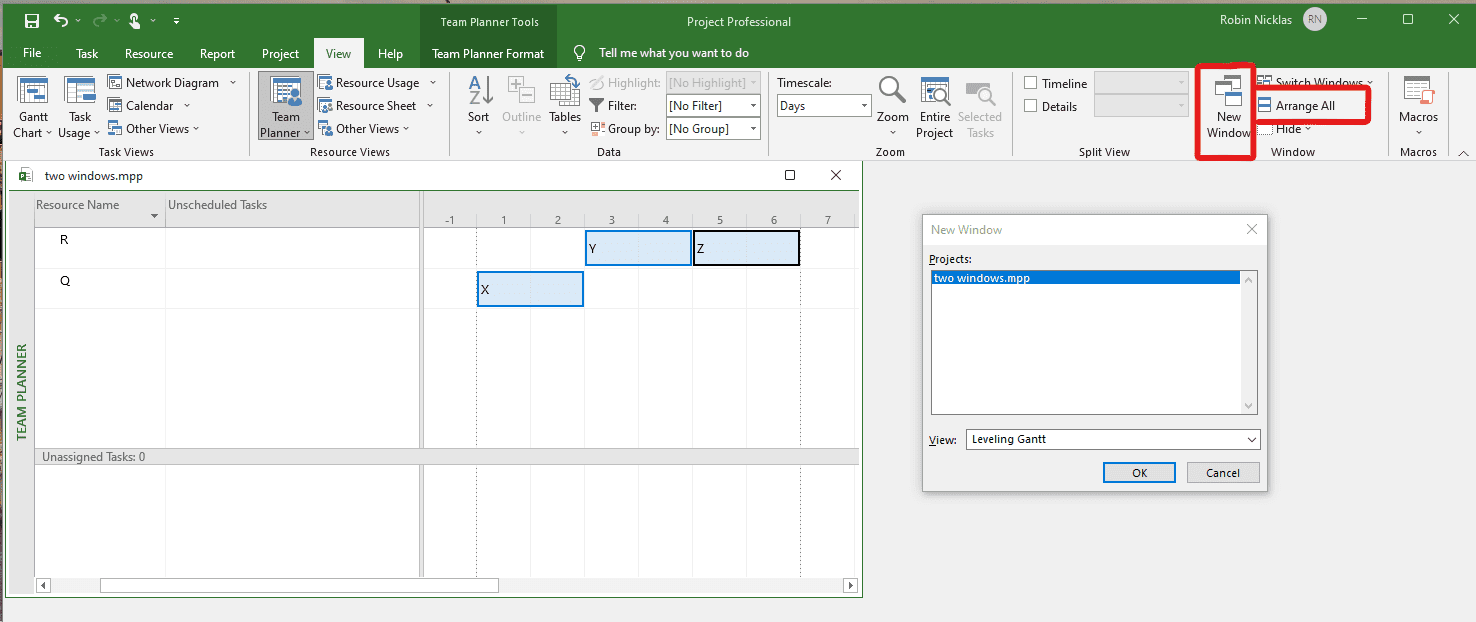Click the Sort A-Z button
The width and height of the screenshot is (1476, 622).
pos(479,107)
